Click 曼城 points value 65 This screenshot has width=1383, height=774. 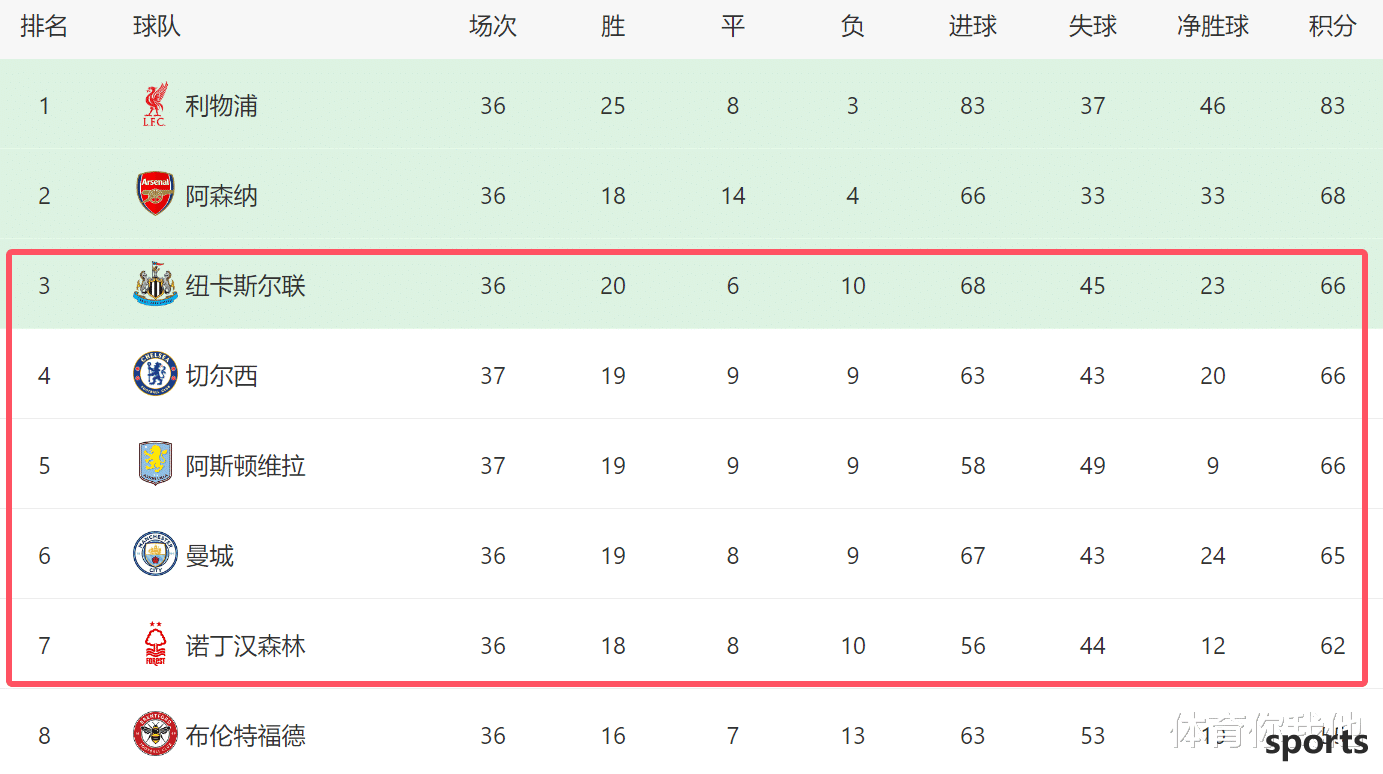click(x=1333, y=556)
